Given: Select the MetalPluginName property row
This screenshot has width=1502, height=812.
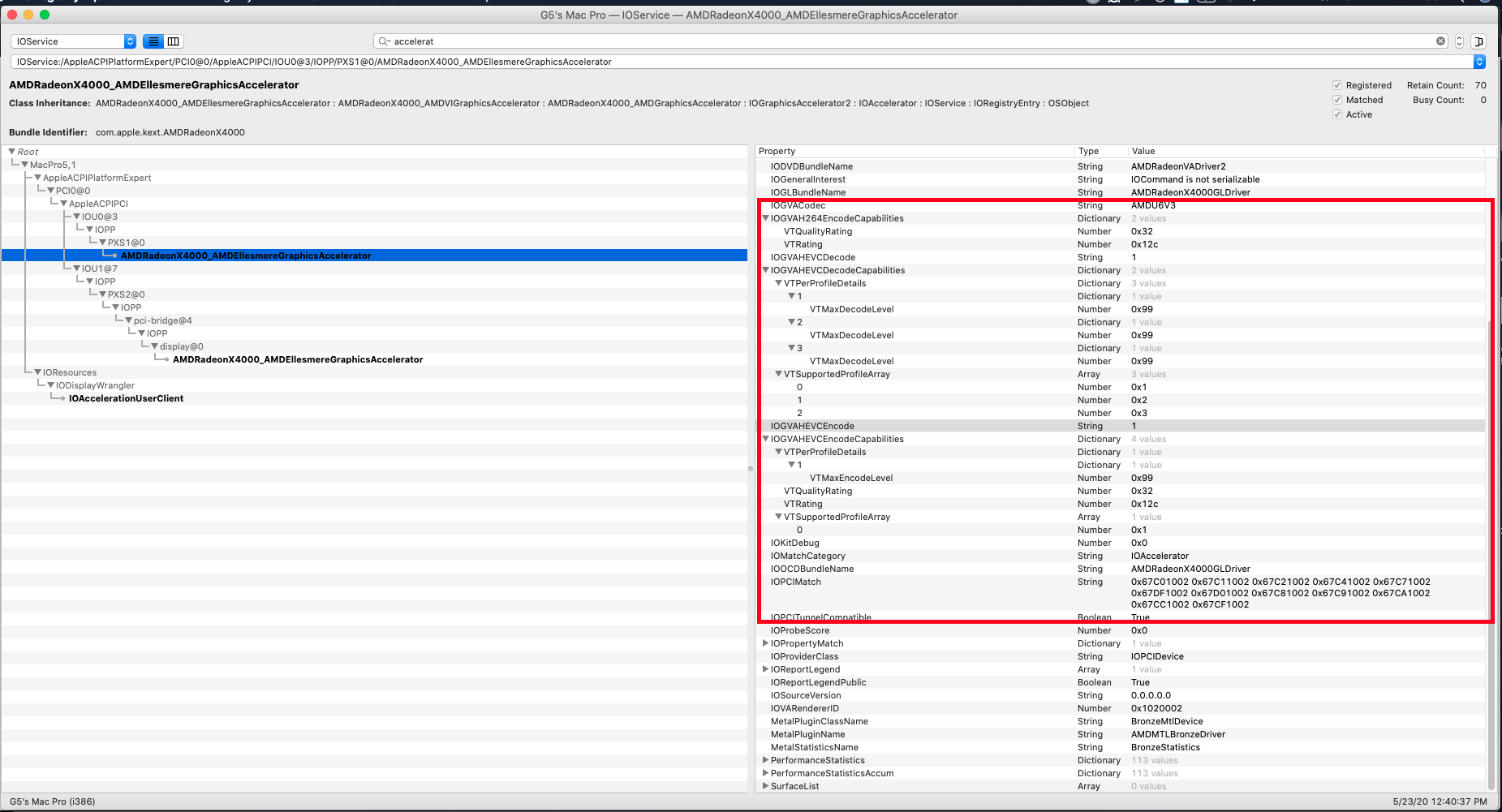Looking at the screenshot, I should 1121,734.
